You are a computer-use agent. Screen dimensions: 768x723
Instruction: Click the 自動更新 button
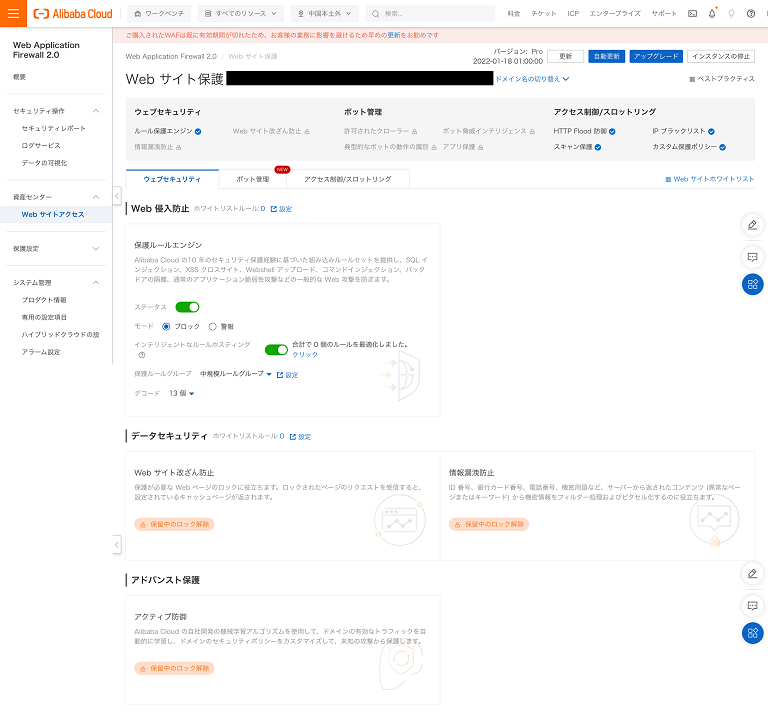(x=606, y=56)
